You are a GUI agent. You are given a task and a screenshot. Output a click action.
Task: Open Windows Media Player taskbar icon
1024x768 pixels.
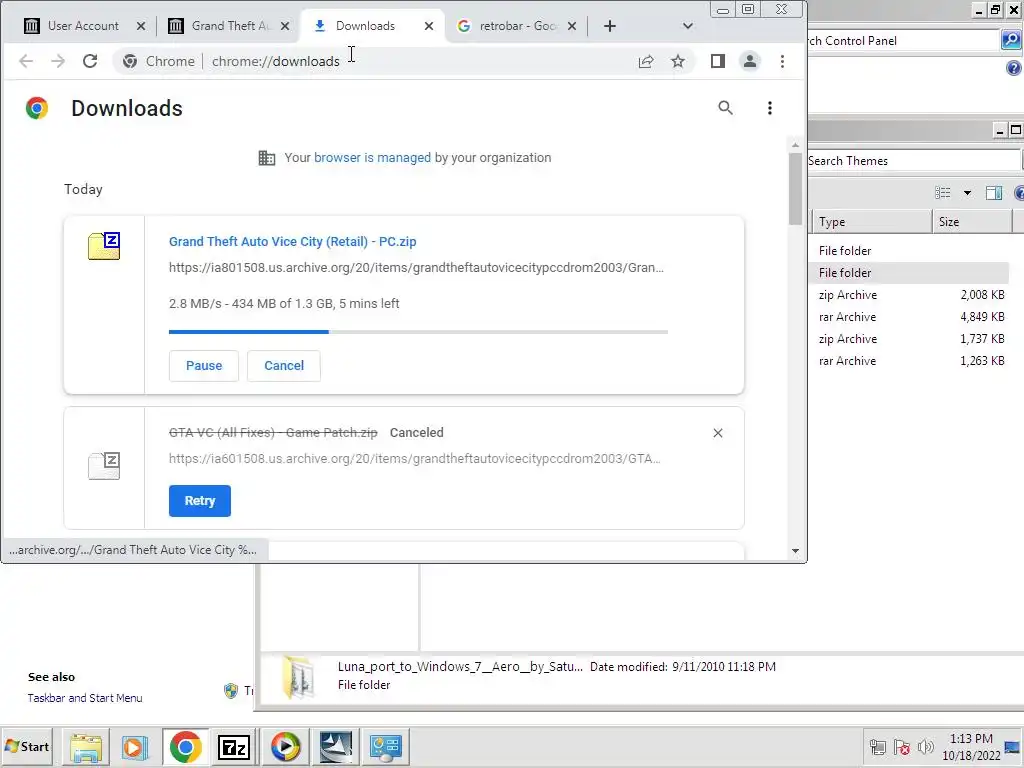pos(285,747)
